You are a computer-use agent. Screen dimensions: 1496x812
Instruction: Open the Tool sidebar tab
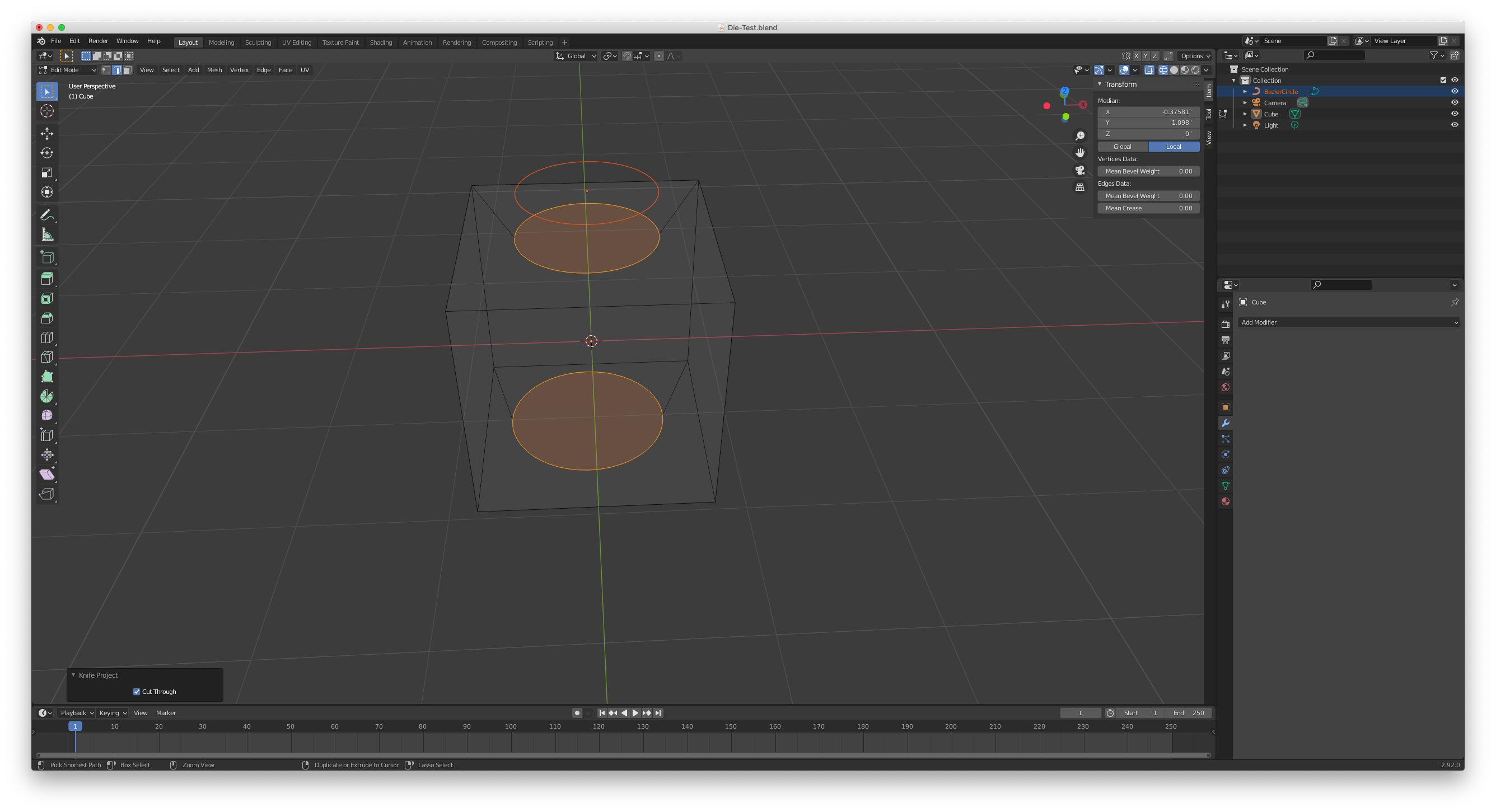point(1209,114)
